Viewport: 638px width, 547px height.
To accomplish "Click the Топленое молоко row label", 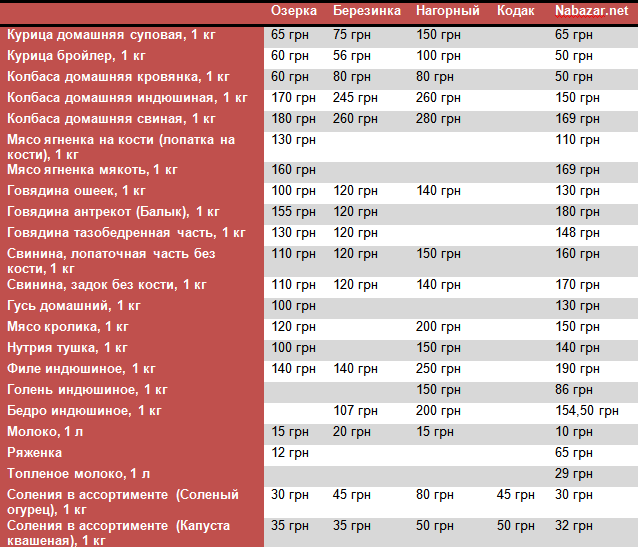I will 78,473.
